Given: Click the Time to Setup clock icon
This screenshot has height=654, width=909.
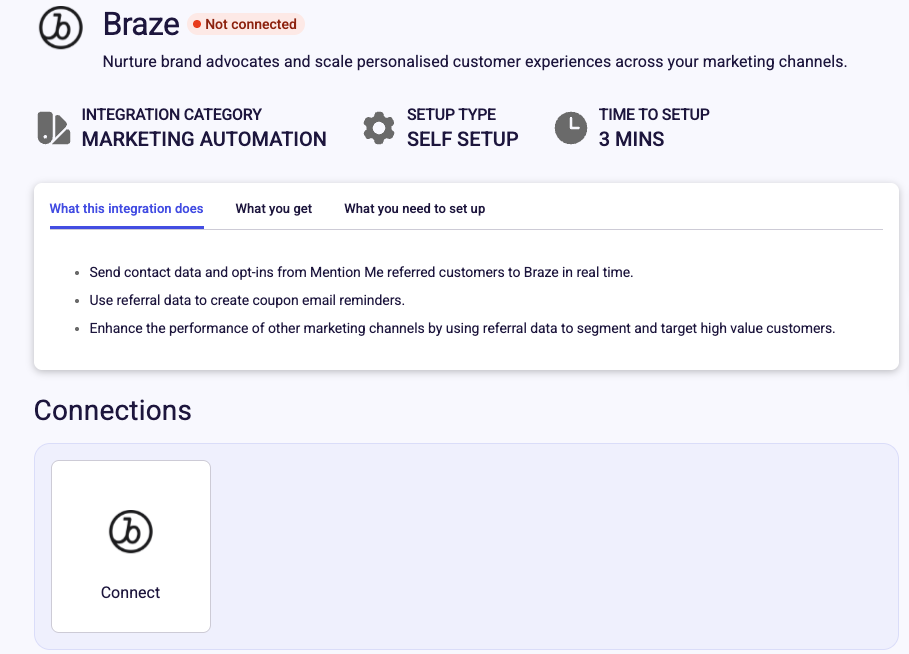Looking at the screenshot, I should click(571, 128).
